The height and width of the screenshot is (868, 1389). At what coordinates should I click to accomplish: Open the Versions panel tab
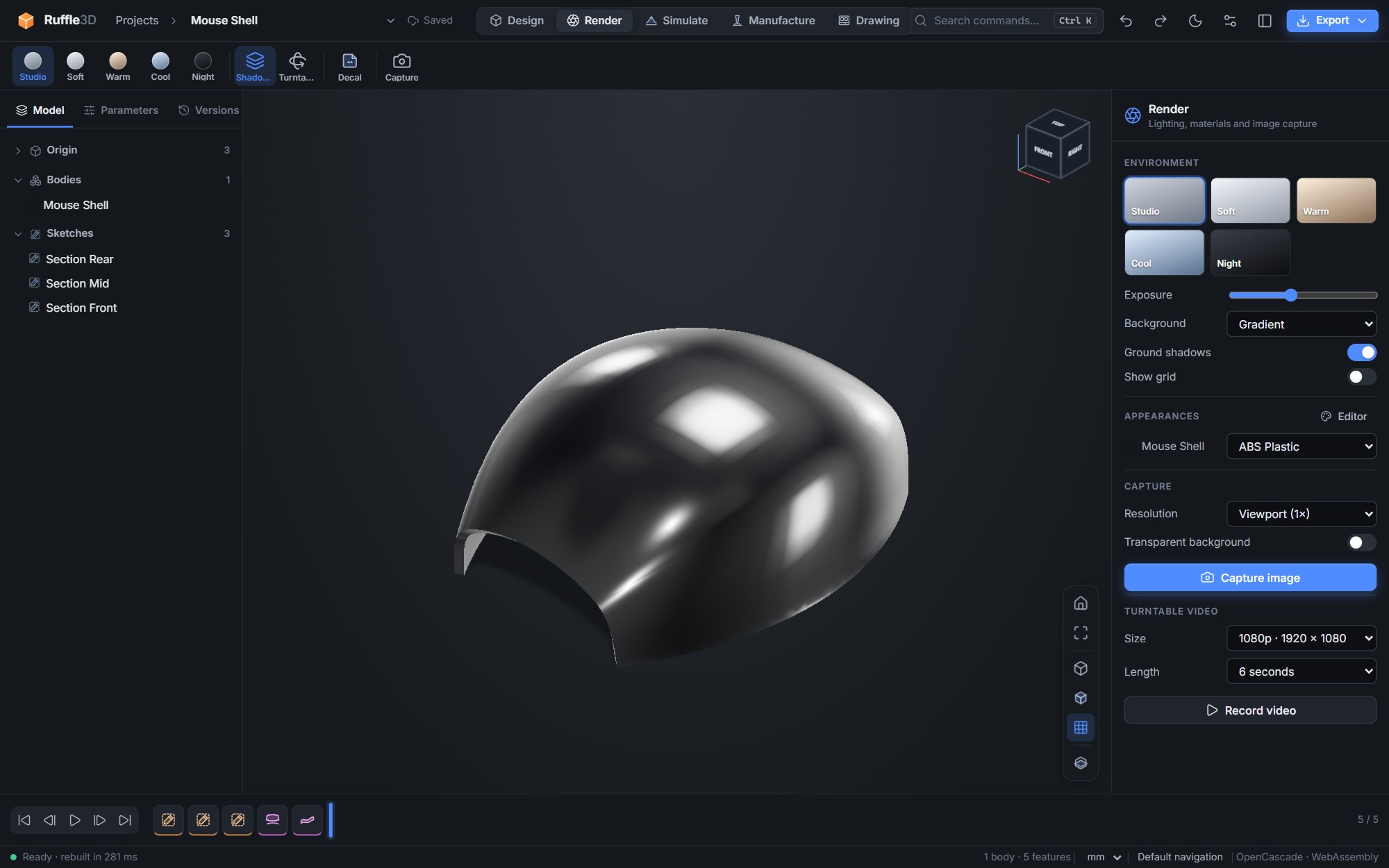click(208, 110)
